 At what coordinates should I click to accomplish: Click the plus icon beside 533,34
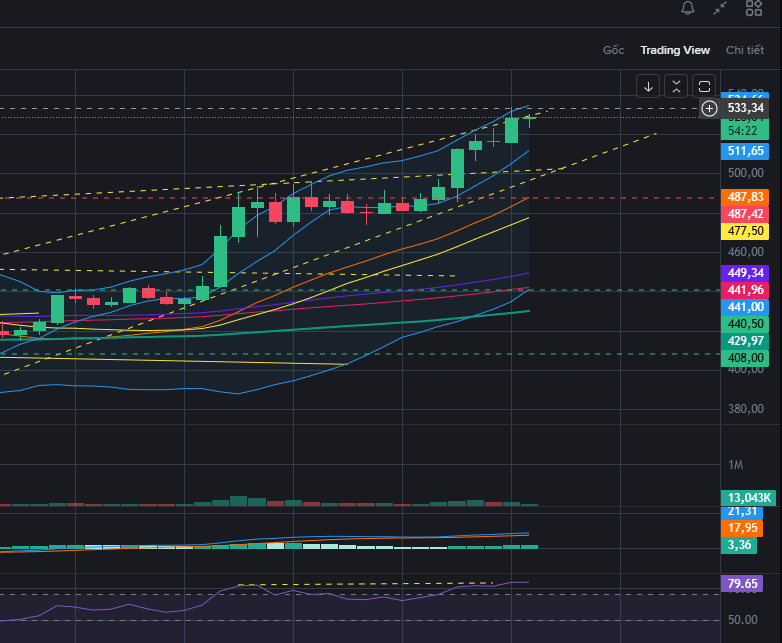[x=709, y=108]
